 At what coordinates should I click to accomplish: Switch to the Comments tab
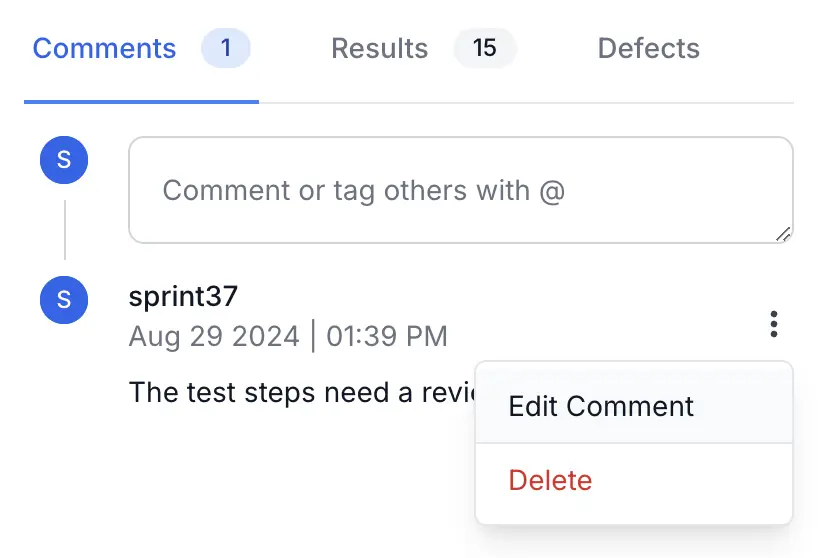coord(104,48)
